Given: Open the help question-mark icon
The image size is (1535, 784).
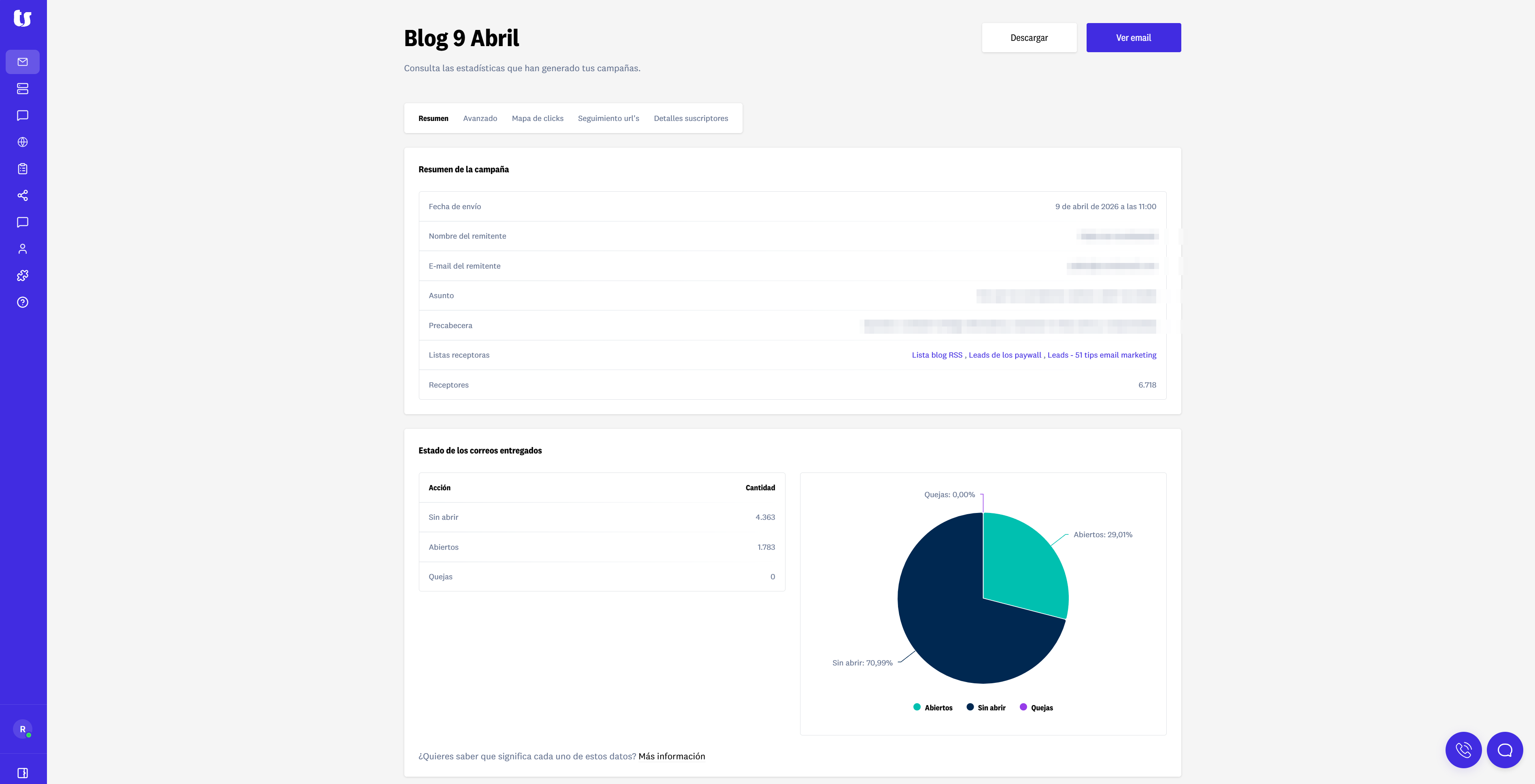Looking at the screenshot, I should pos(23,302).
